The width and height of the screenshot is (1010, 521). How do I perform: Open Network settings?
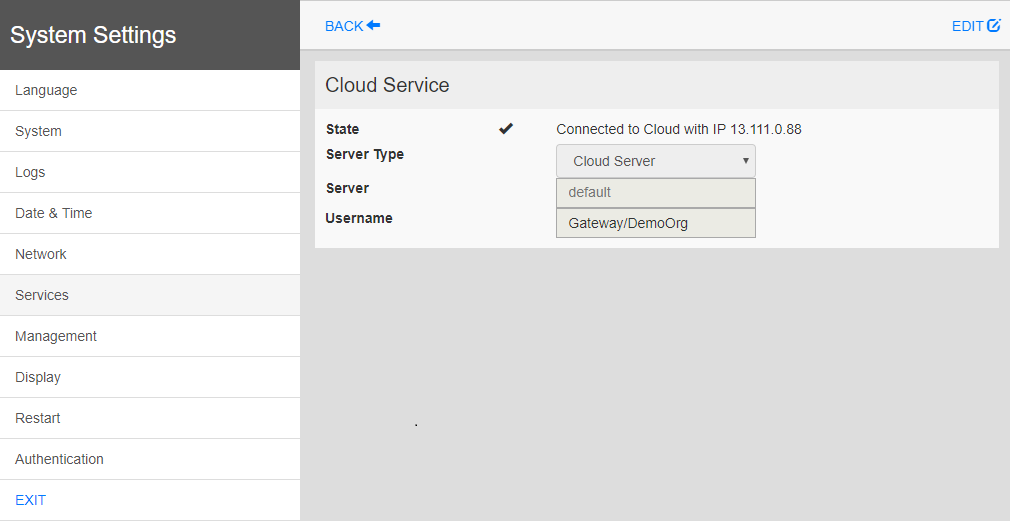[x=150, y=254]
